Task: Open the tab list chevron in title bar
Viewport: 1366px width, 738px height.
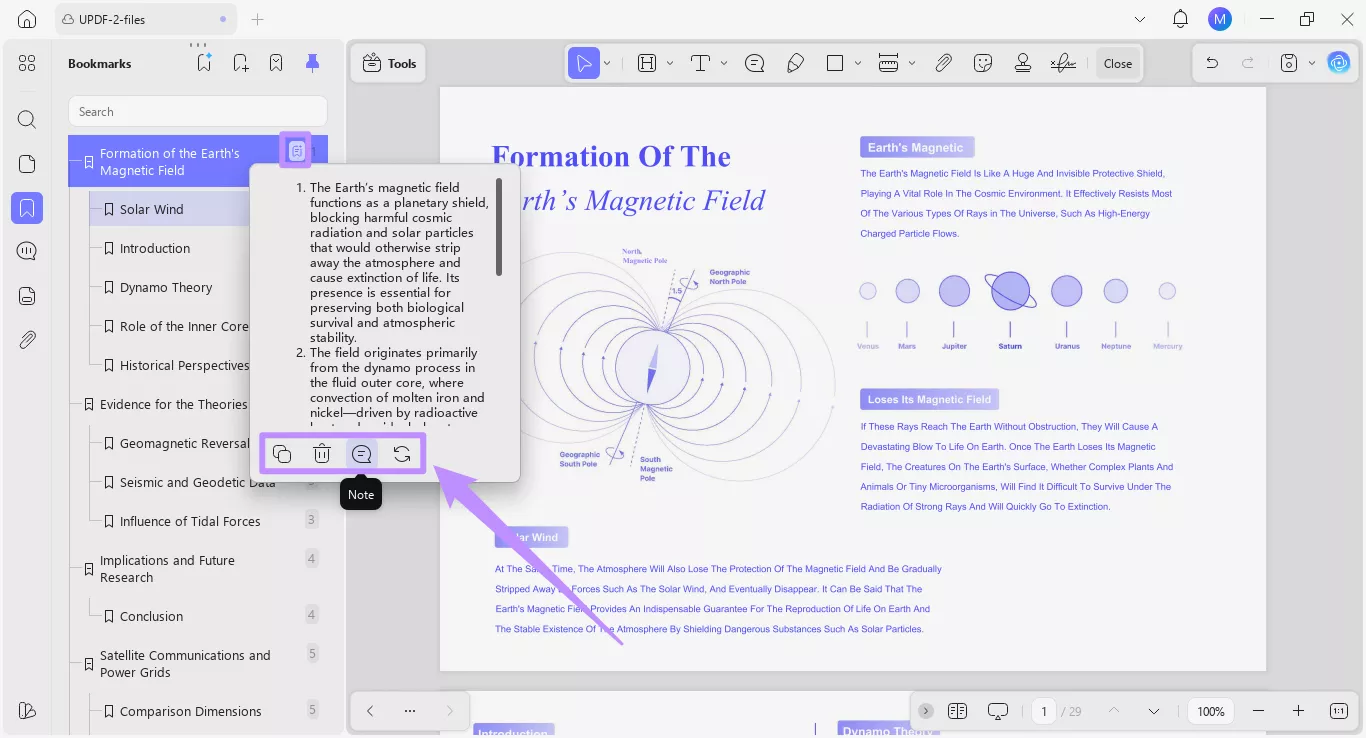Action: [1140, 19]
